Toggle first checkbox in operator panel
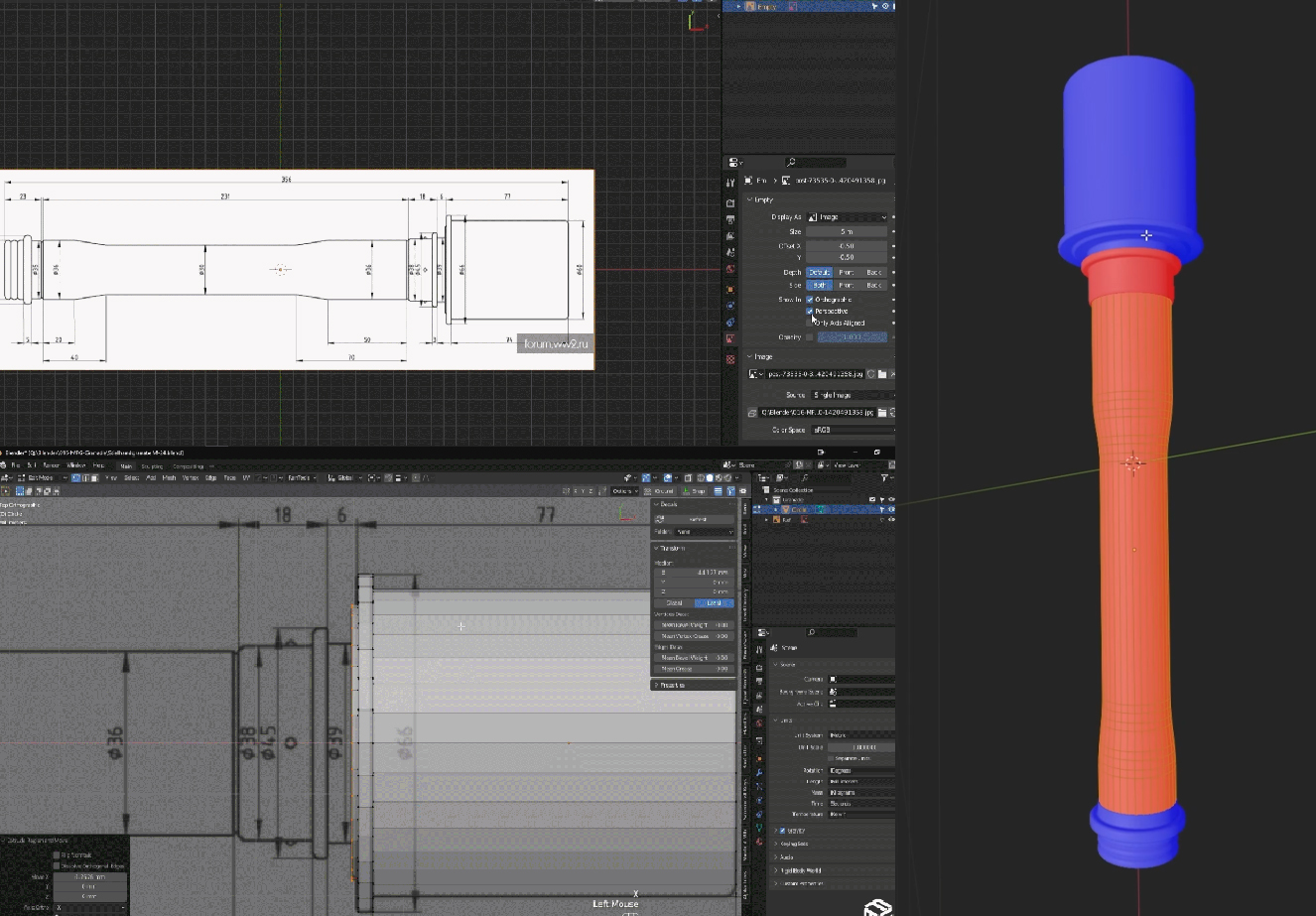Image resolution: width=1316 pixels, height=916 pixels. tap(57, 854)
